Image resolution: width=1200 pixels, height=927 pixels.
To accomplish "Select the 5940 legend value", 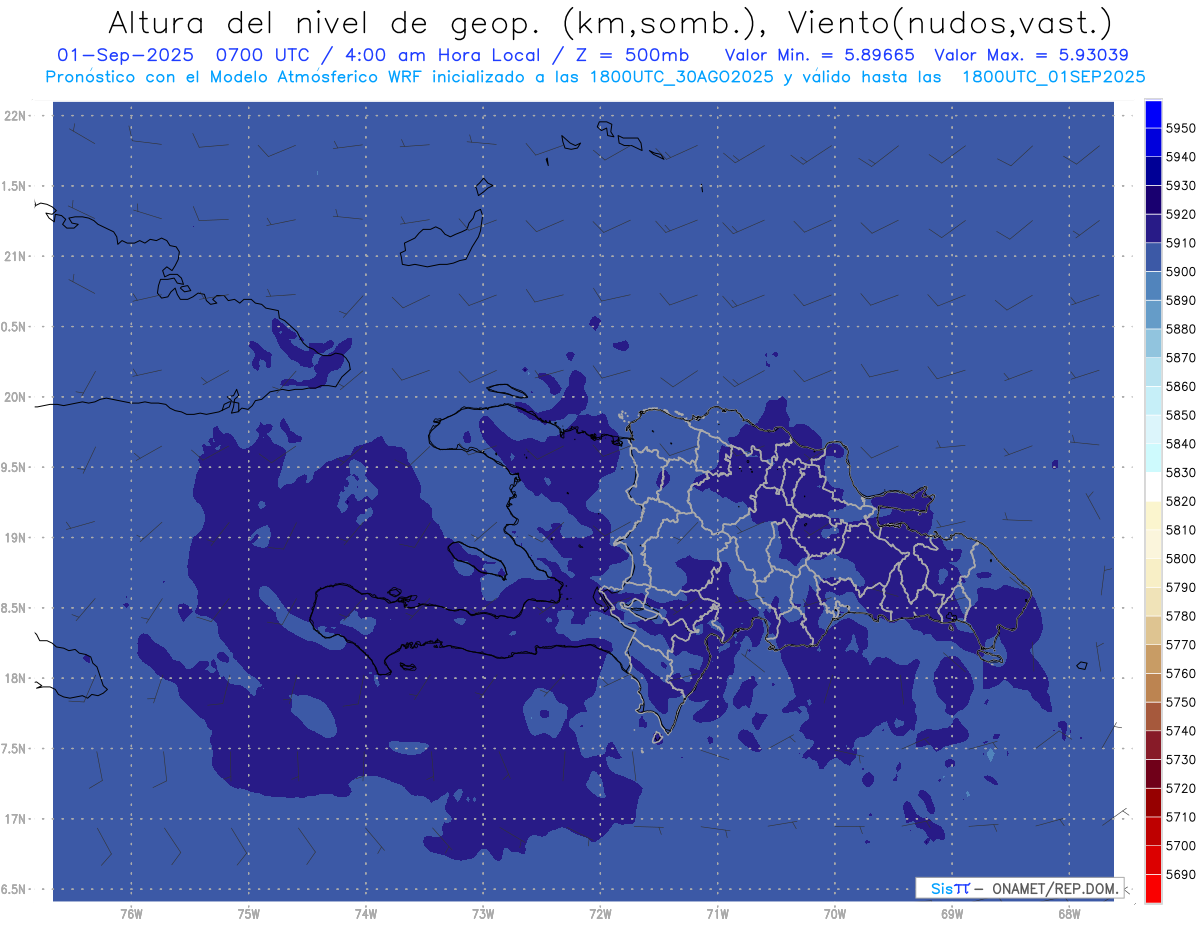I will point(1181,157).
